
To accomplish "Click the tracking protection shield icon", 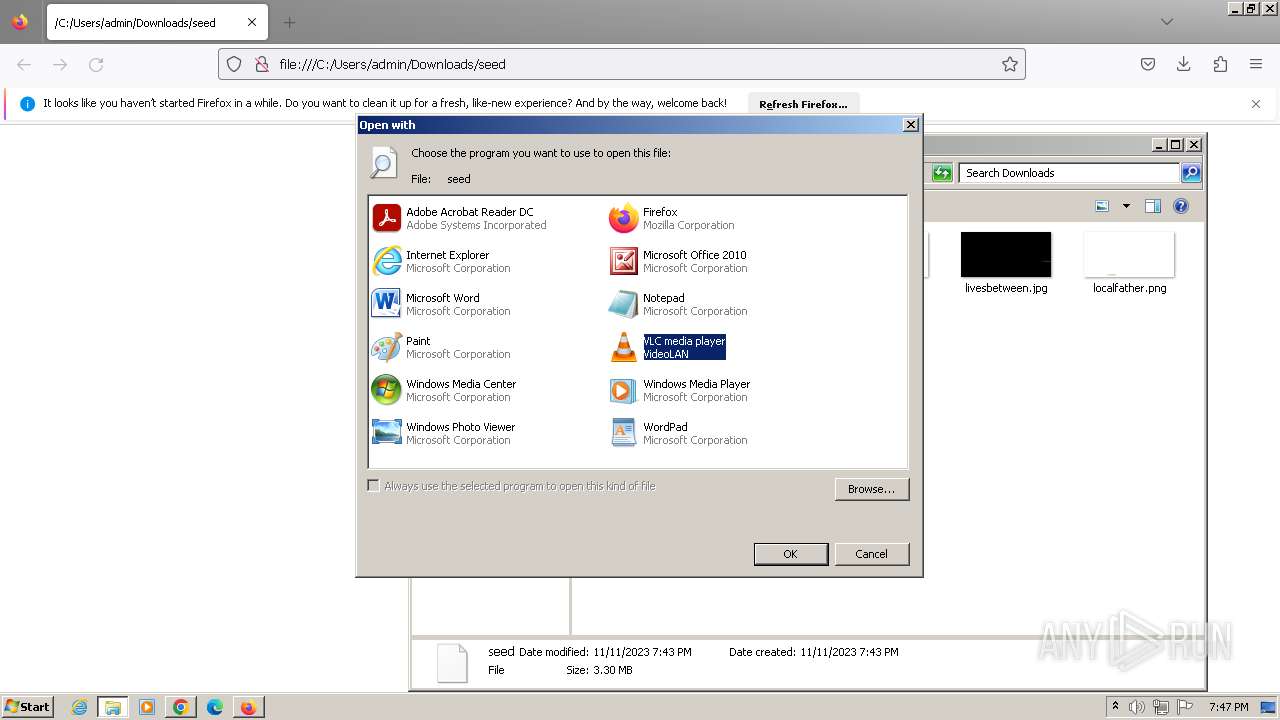I will pyautogui.click(x=234, y=64).
